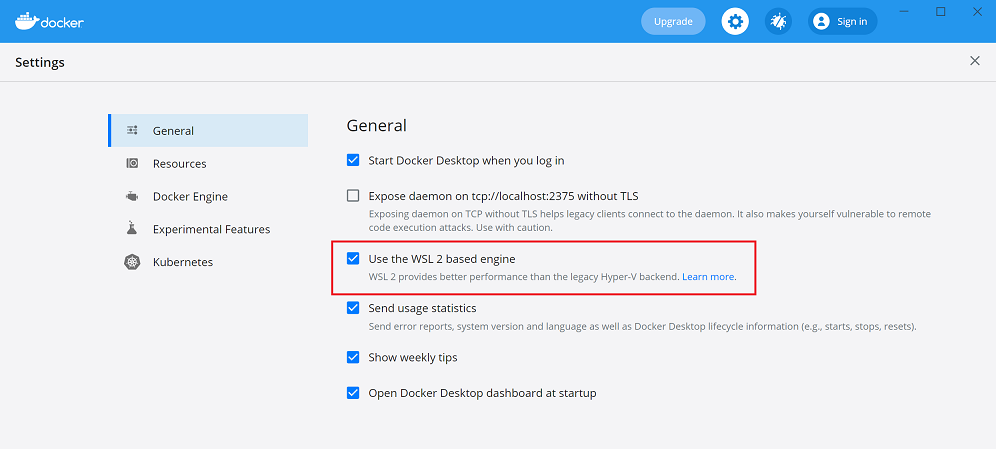
Task: Click the 'Send error reports' description text
Action: [643, 326]
